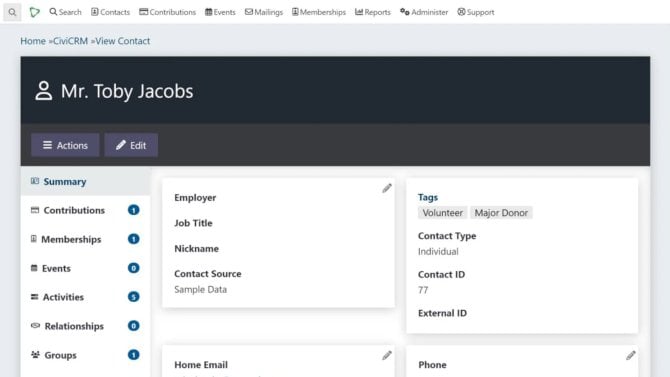
Task: Click the quick search magnifier icon box
Action: [12, 12]
